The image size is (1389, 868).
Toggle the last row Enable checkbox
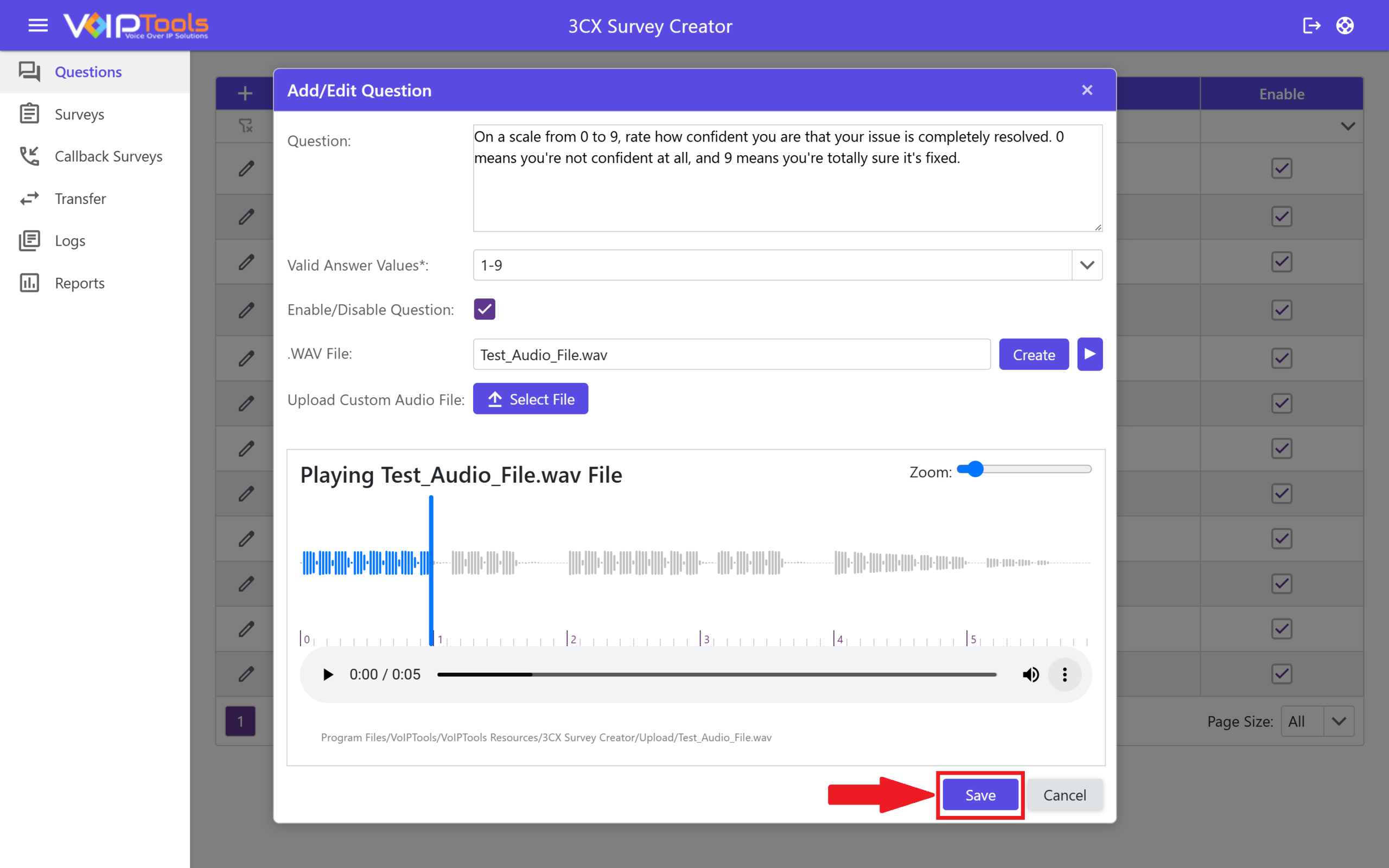pyautogui.click(x=1281, y=674)
